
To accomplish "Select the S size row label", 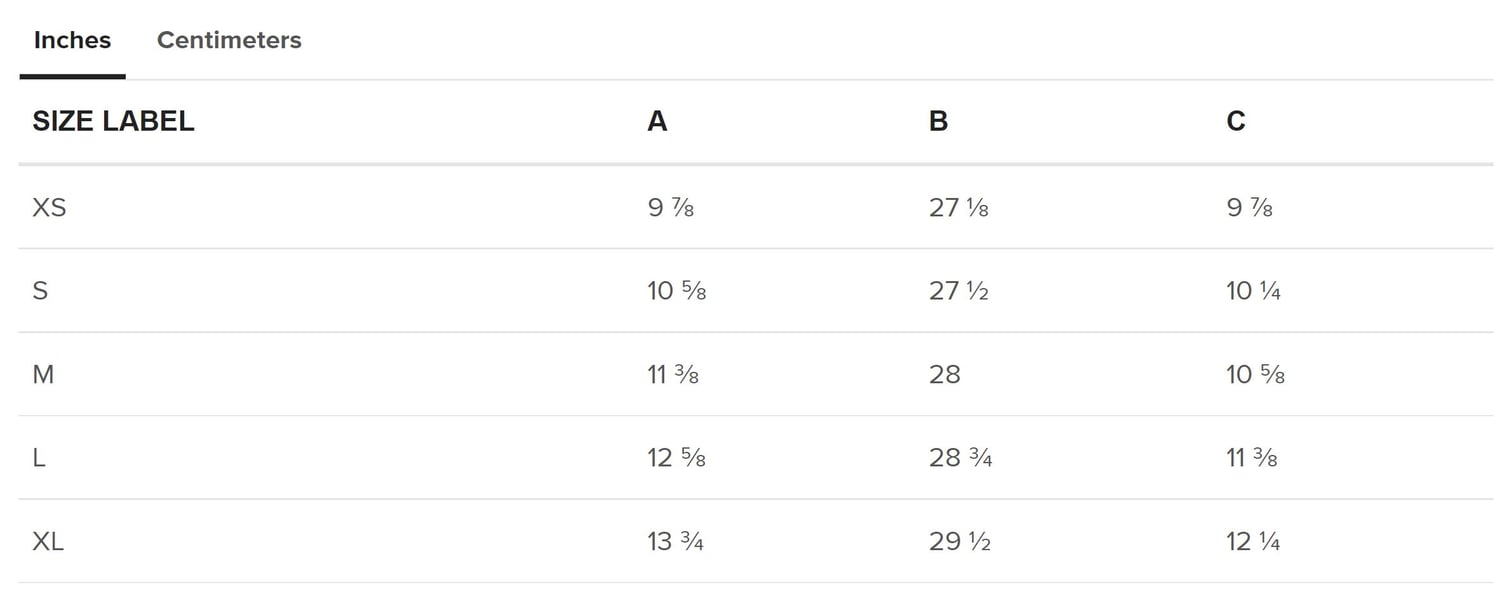I will coord(40,291).
